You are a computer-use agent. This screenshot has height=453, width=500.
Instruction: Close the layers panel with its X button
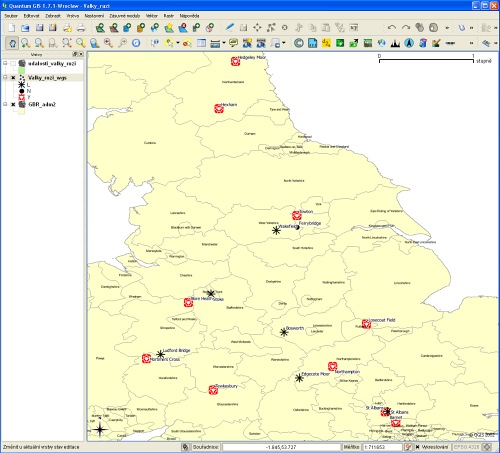81,54
